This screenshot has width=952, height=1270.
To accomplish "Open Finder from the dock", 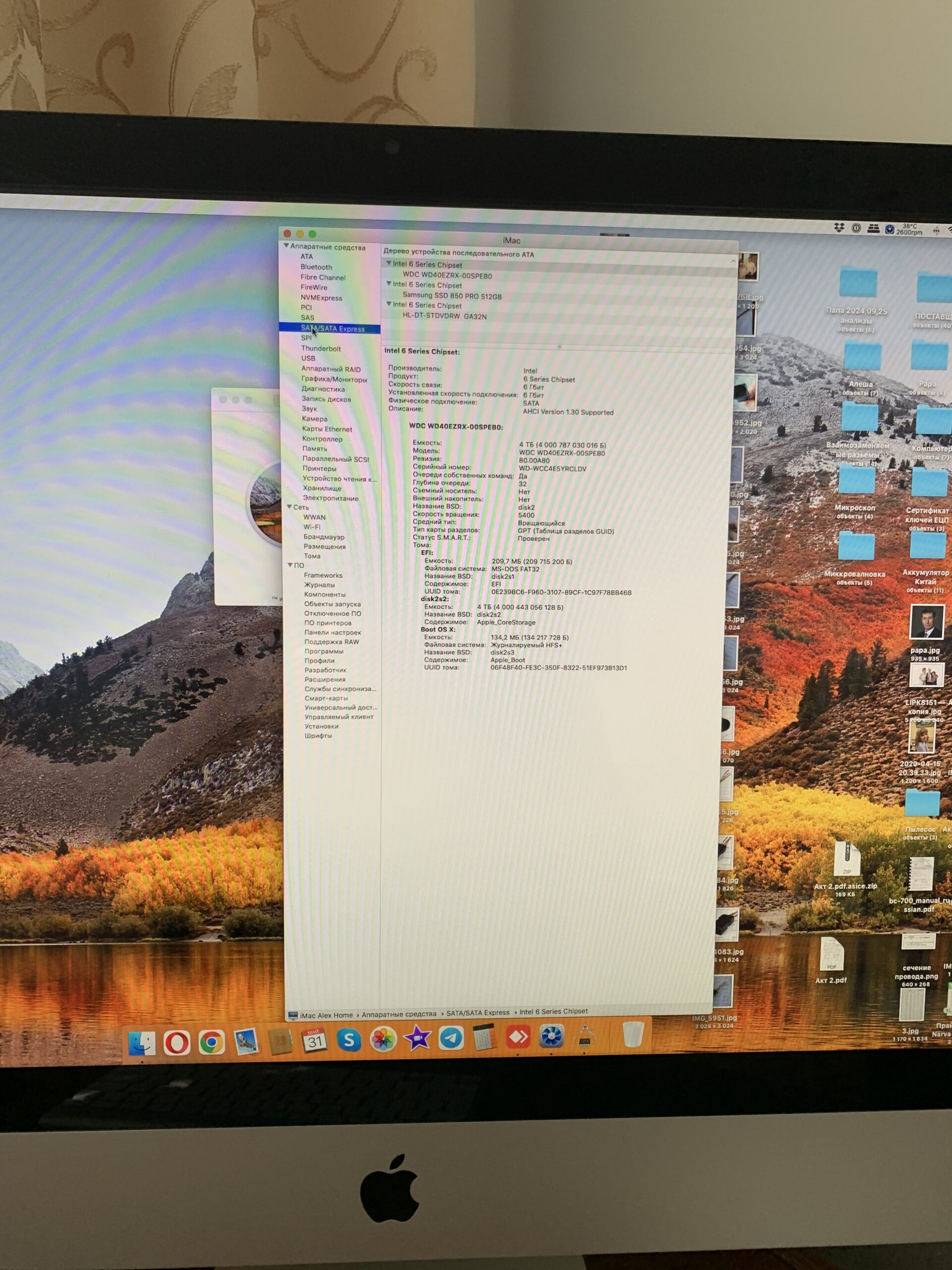I will click(x=141, y=1043).
